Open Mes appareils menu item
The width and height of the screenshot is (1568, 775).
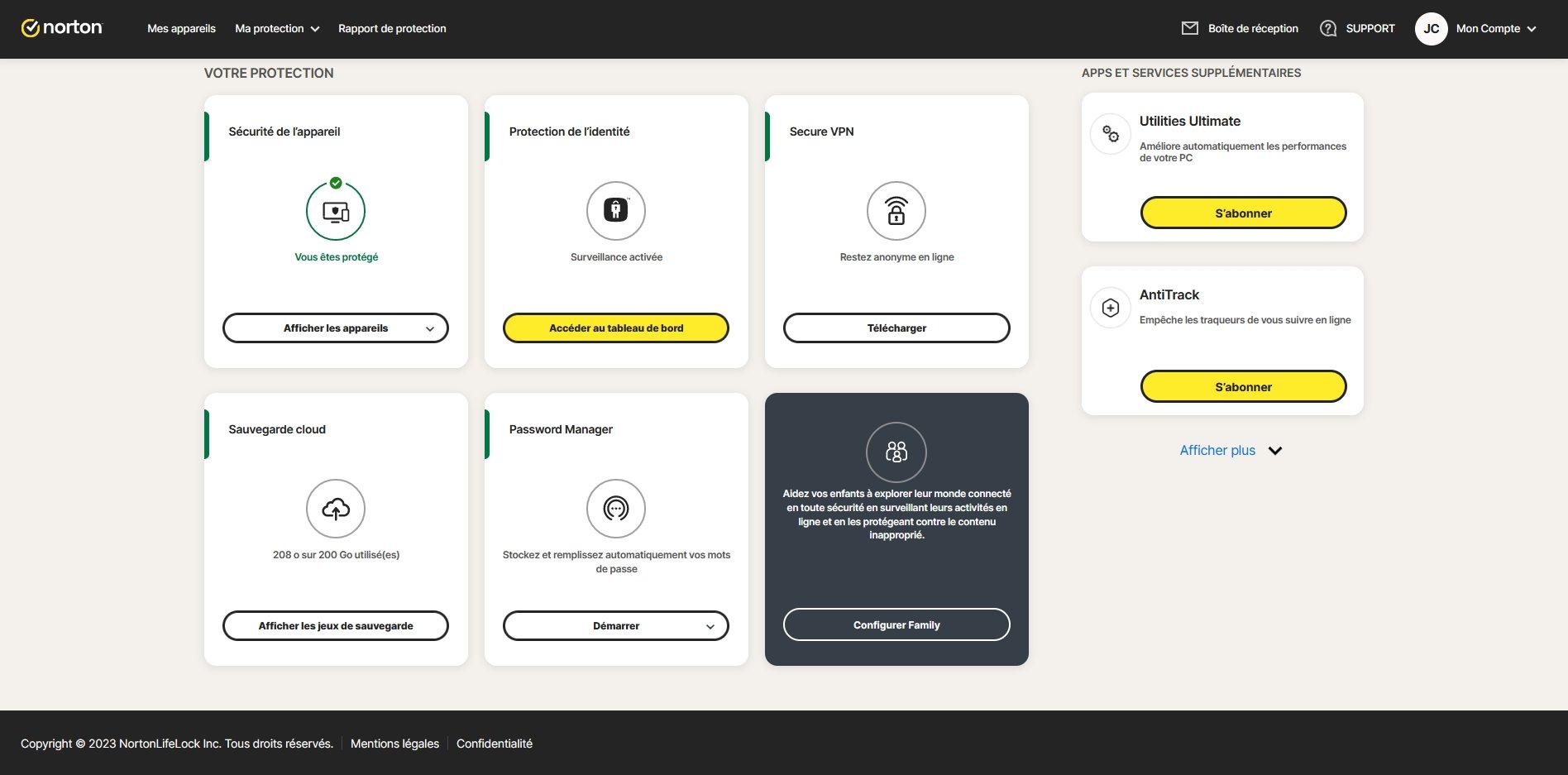[181, 28]
